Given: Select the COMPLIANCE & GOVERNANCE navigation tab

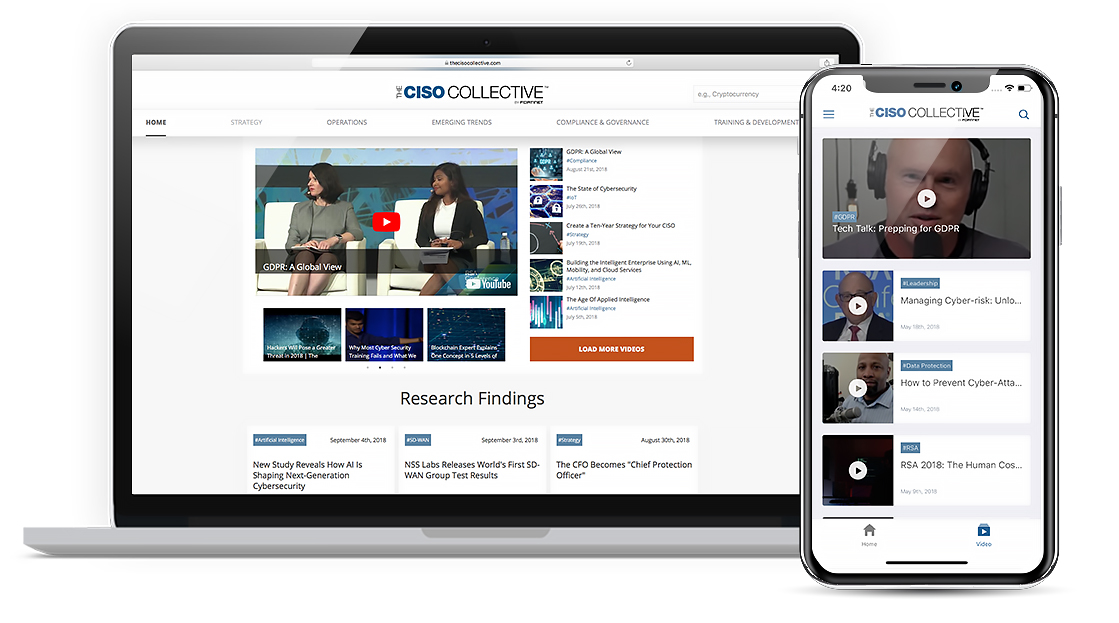Looking at the screenshot, I should coord(603,123).
